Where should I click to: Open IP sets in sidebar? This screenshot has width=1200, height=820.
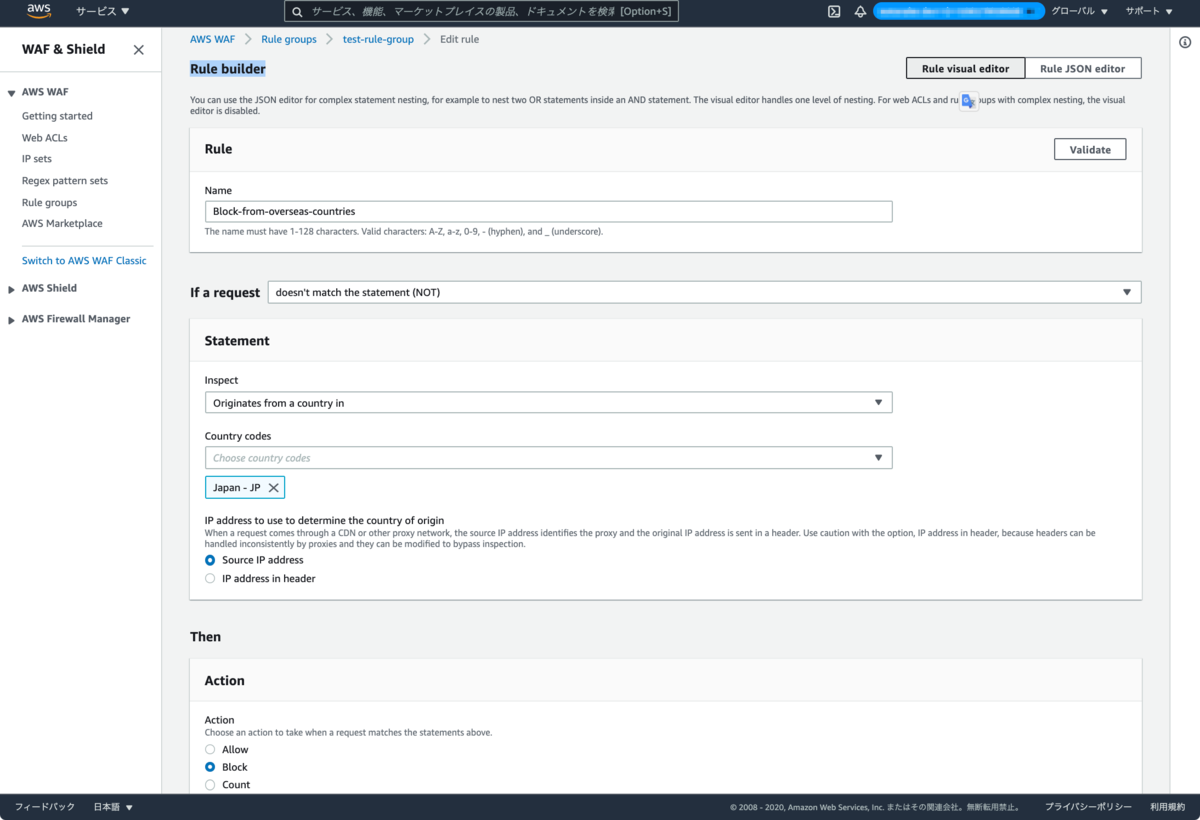37,159
